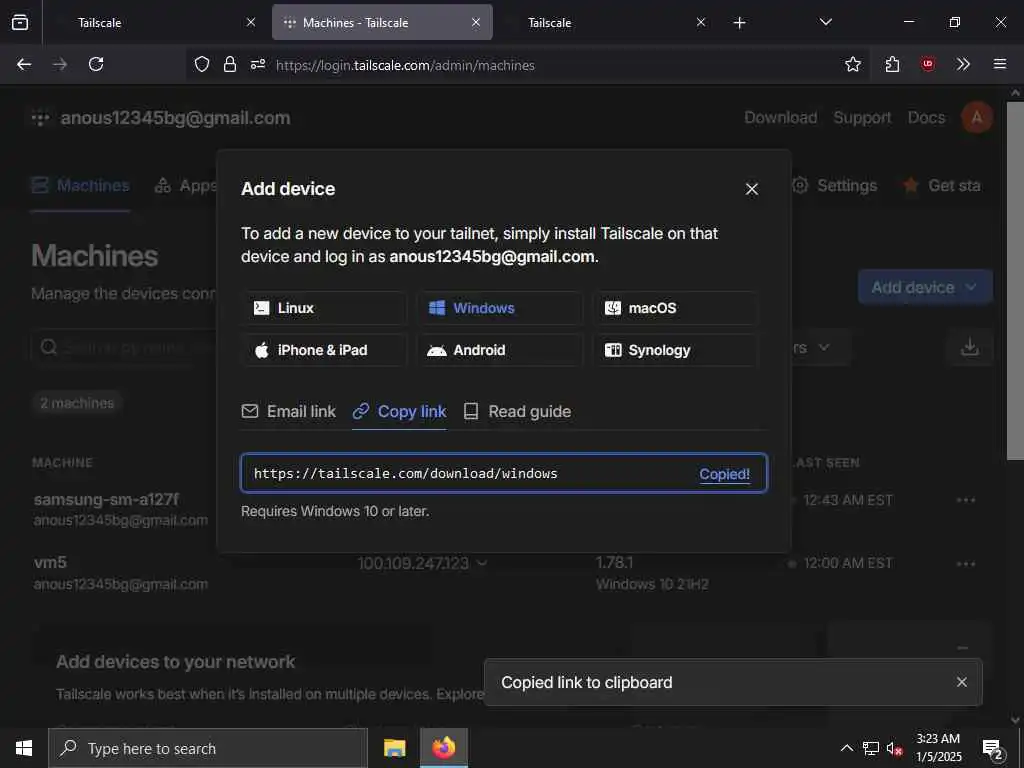Click the Copied! link button
This screenshot has width=1024, height=768.
pyautogui.click(x=724, y=474)
